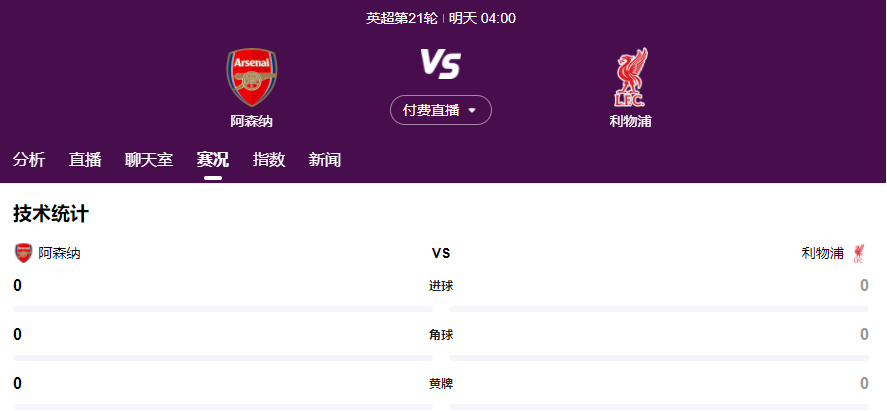The image size is (887, 411).
Task: Click the large Arsenal crest in header
Action: click(x=252, y=77)
